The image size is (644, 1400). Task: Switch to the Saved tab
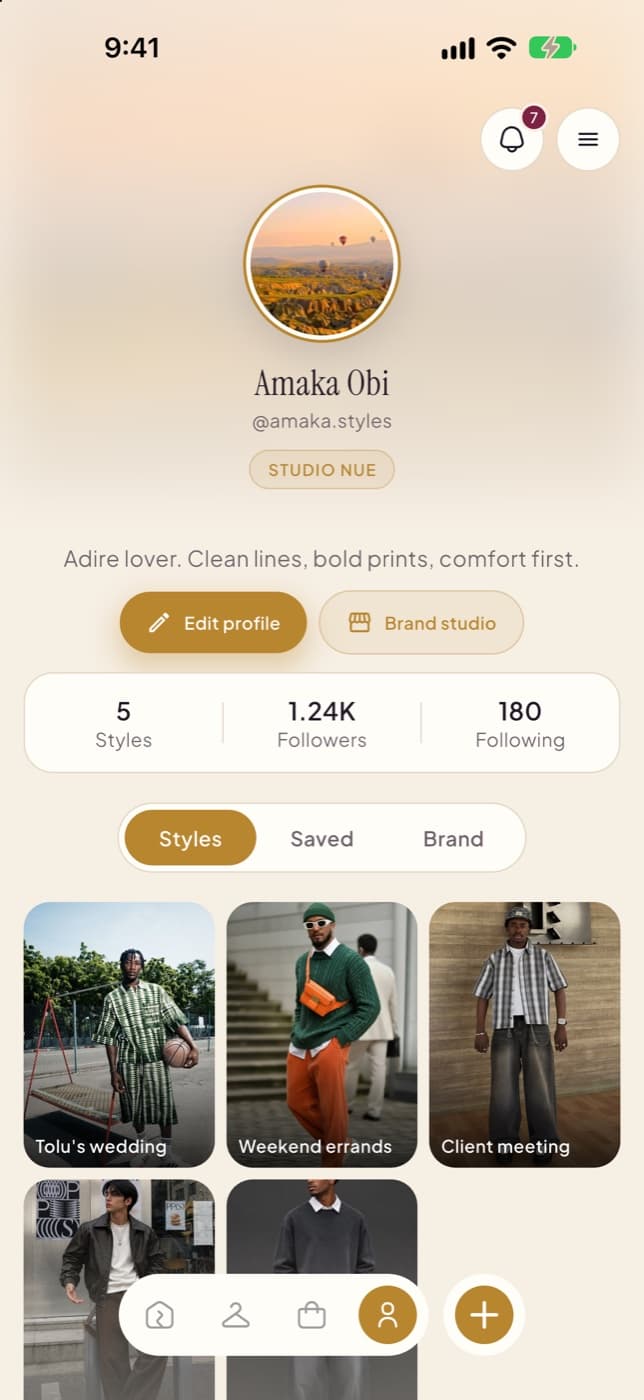[322, 839]
